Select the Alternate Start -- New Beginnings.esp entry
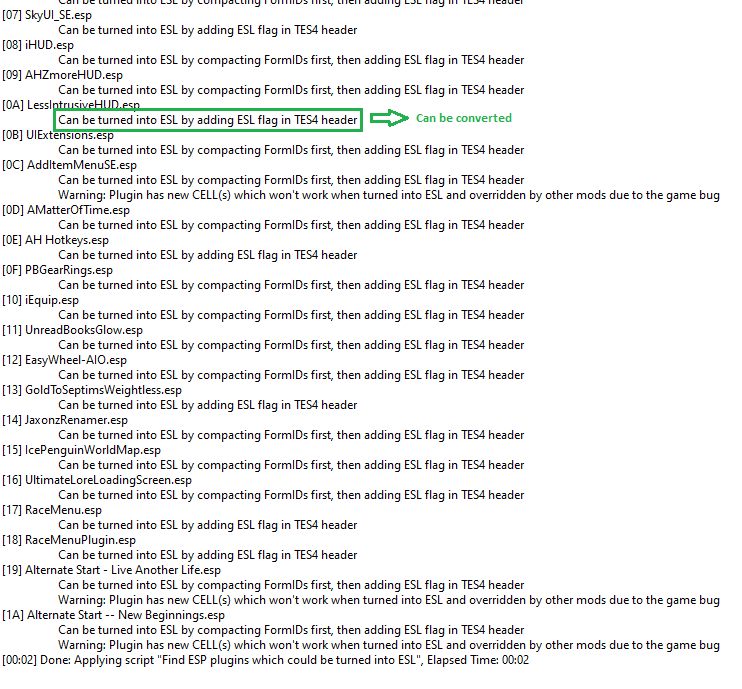 click(114, 615)
